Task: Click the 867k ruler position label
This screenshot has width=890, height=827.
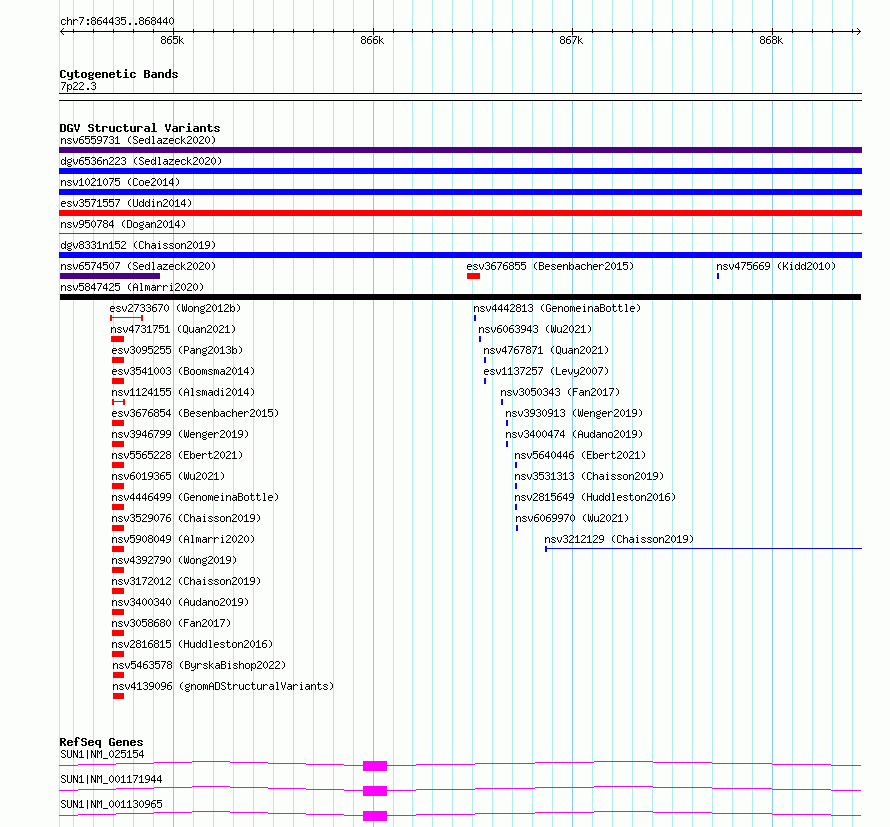Action: (571, 40)
